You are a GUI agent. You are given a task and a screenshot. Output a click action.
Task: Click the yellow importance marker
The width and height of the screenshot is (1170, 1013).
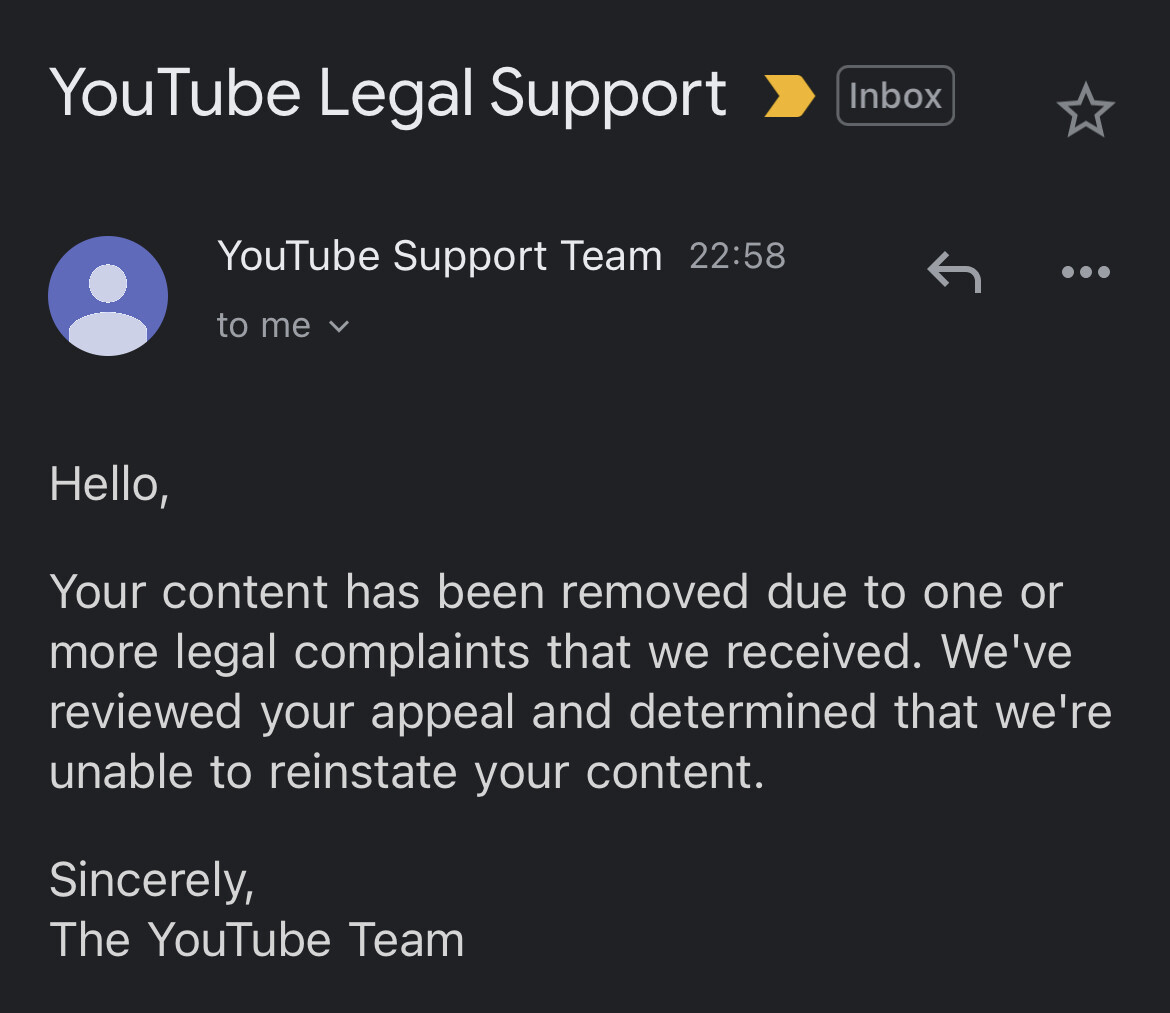click(x=789, y=96)
